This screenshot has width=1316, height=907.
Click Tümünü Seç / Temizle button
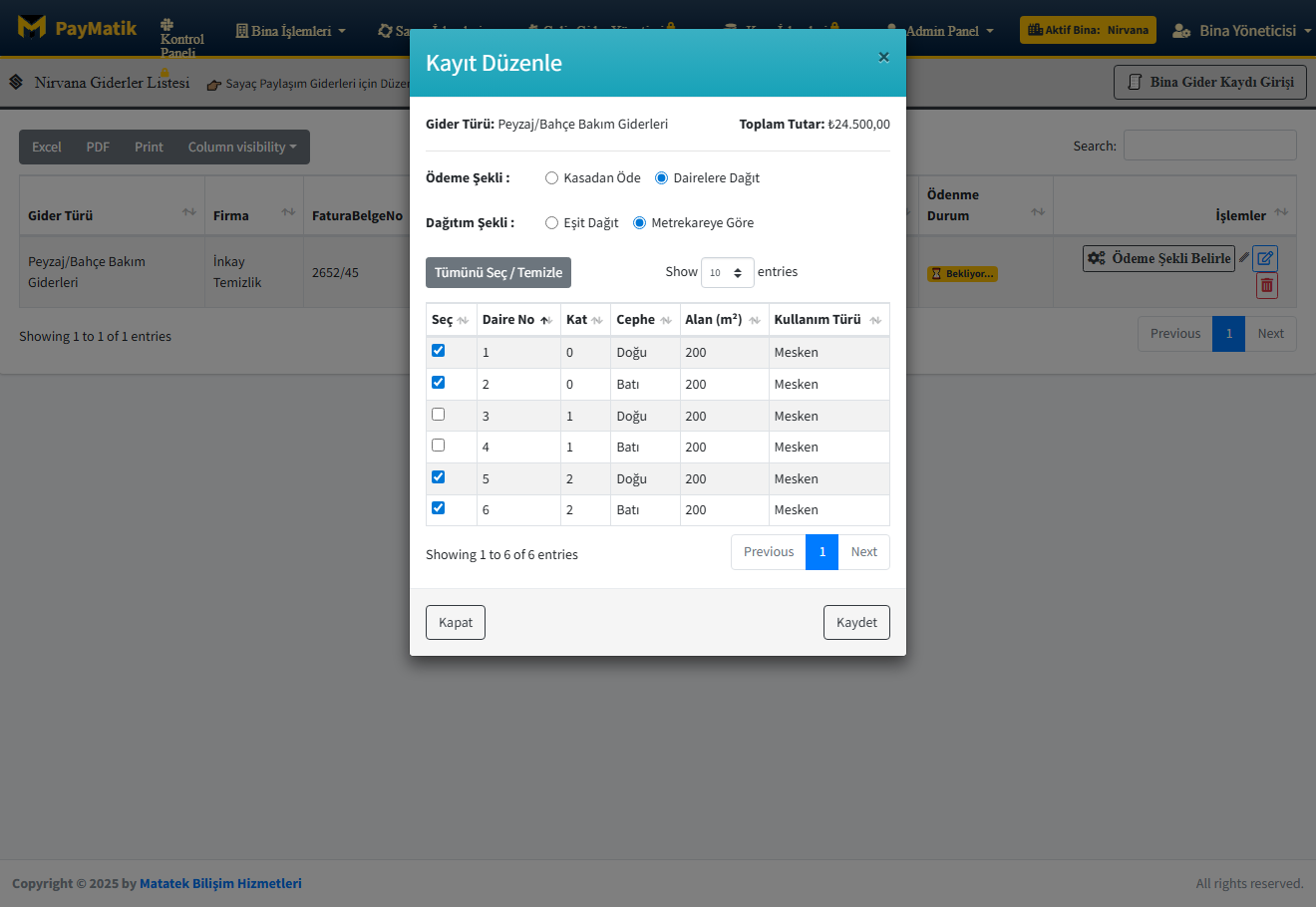498,273
